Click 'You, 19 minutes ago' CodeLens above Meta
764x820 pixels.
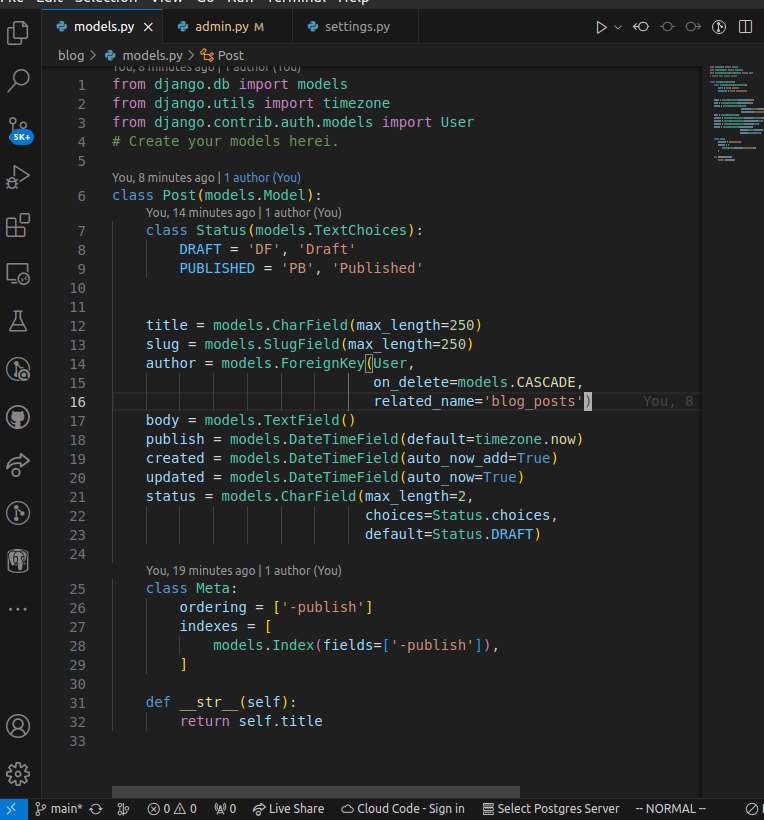(200, 571)
